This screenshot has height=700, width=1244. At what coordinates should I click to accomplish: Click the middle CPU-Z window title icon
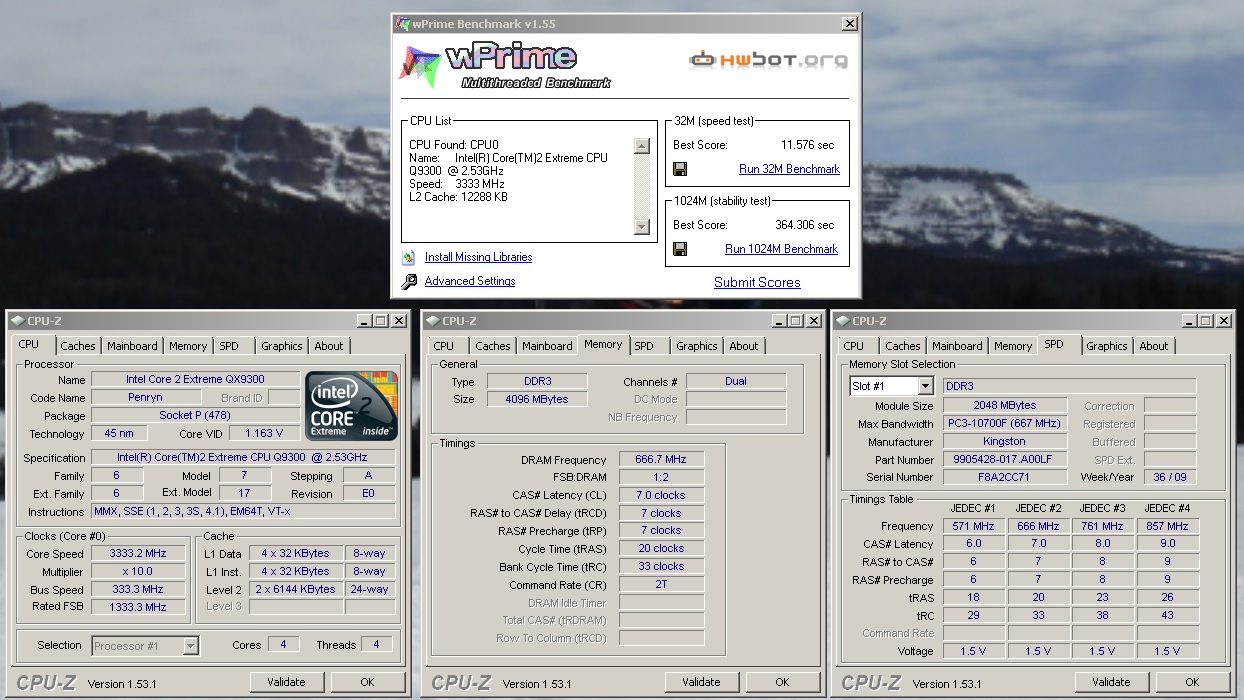432,320
